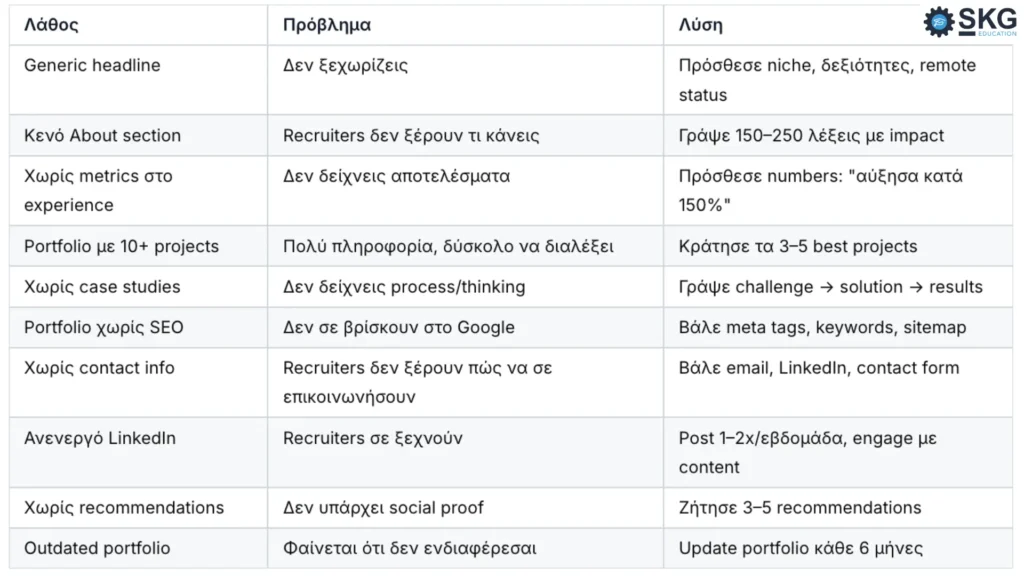
Task: Select the Χωρίς contact info cell
Action: pyautogui.click(x=99, y=368)
